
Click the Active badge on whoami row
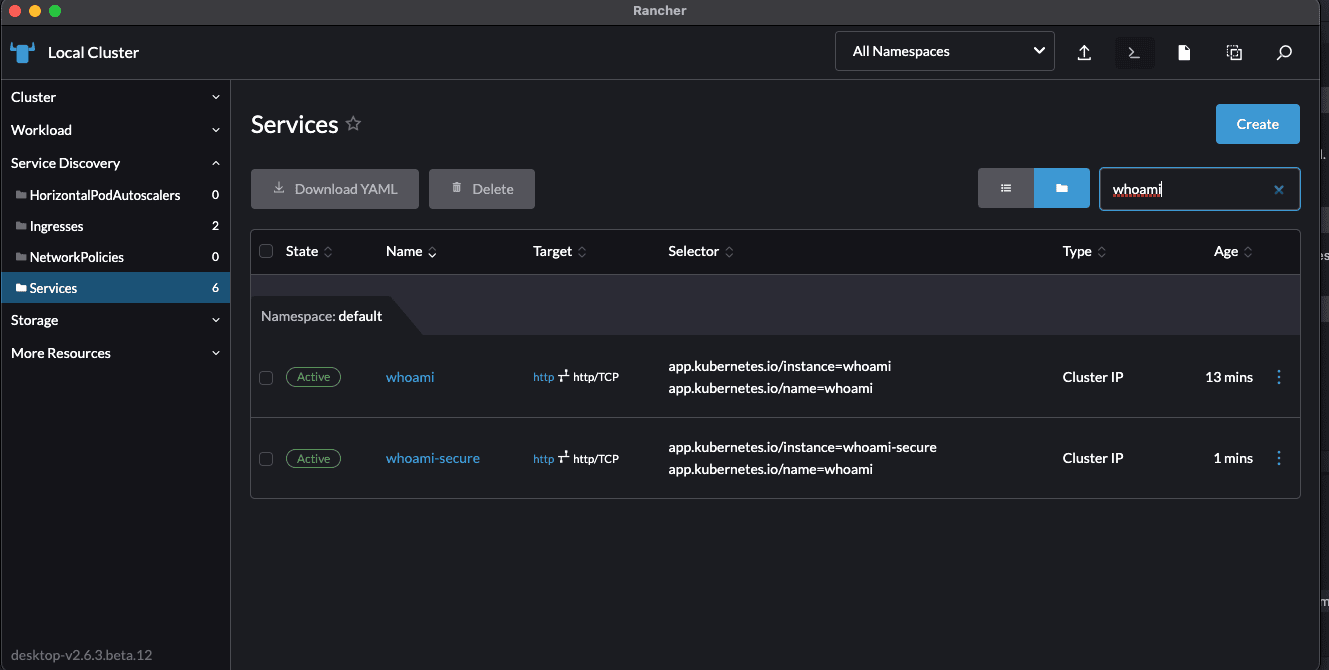(313, 377)
